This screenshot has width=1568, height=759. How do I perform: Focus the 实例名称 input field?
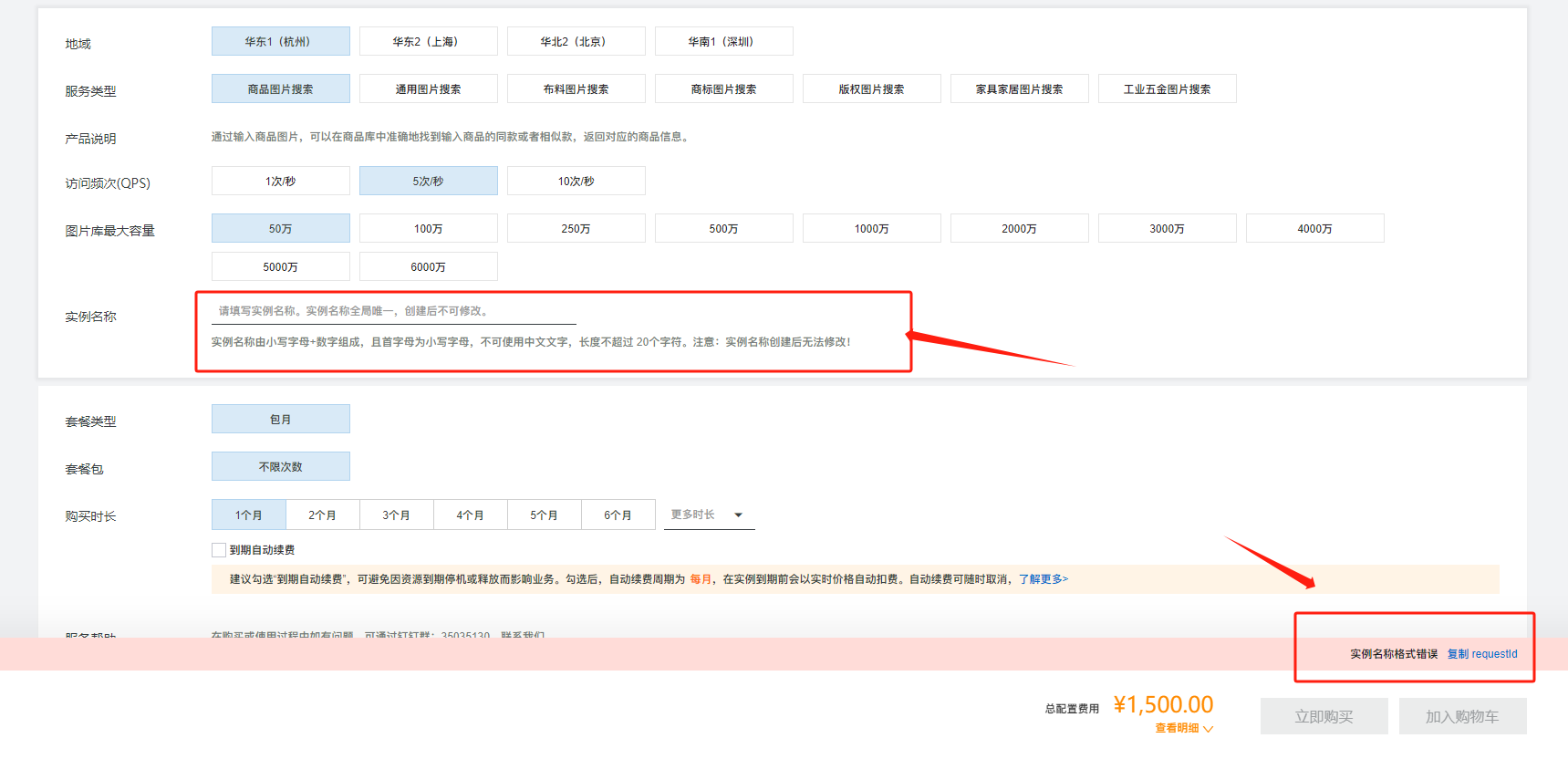coord(394,311)
